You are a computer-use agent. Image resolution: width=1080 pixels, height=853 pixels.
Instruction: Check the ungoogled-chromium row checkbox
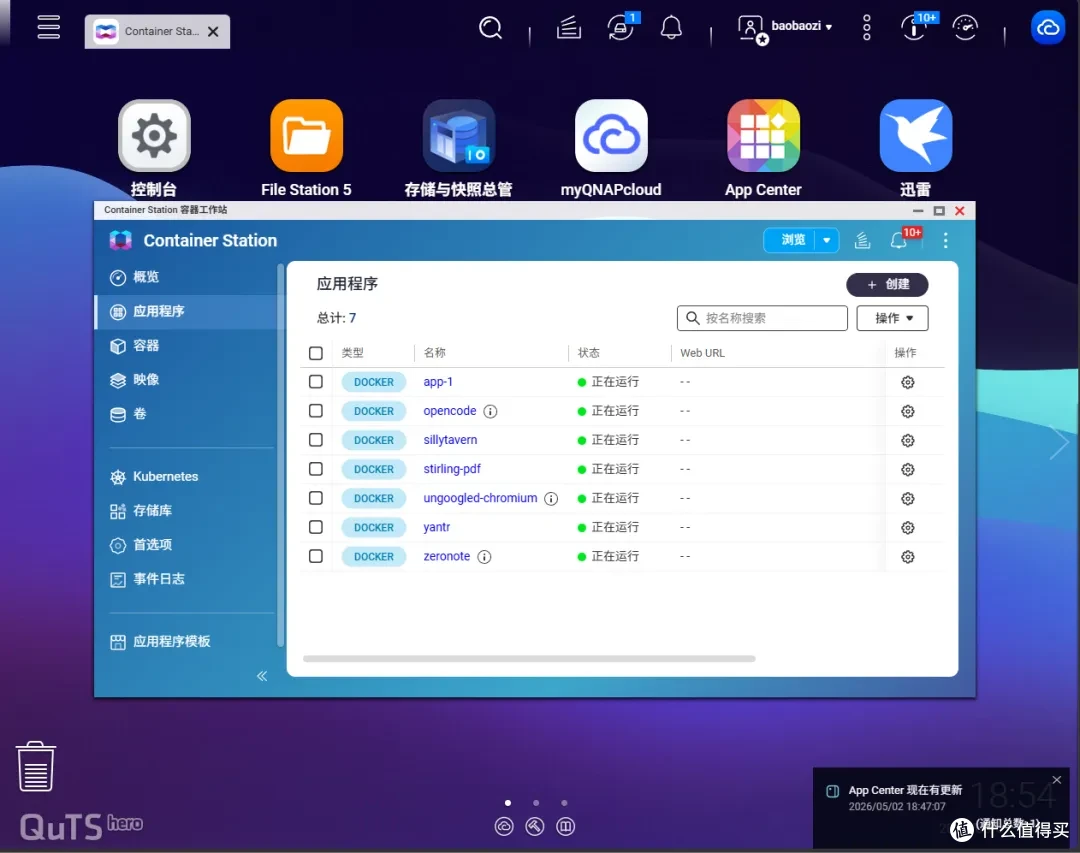pos(315,497)
